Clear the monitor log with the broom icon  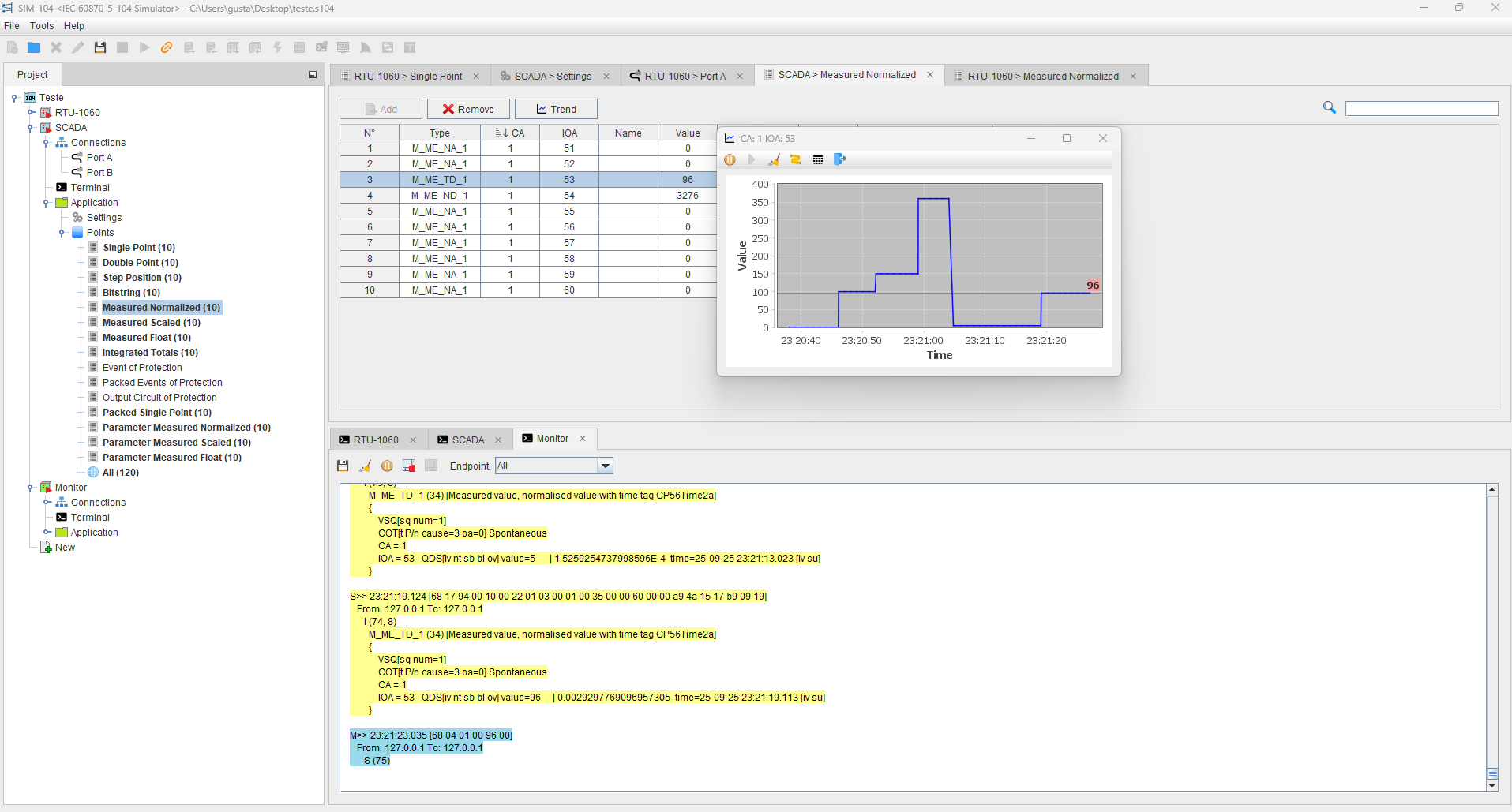point(365,466)
